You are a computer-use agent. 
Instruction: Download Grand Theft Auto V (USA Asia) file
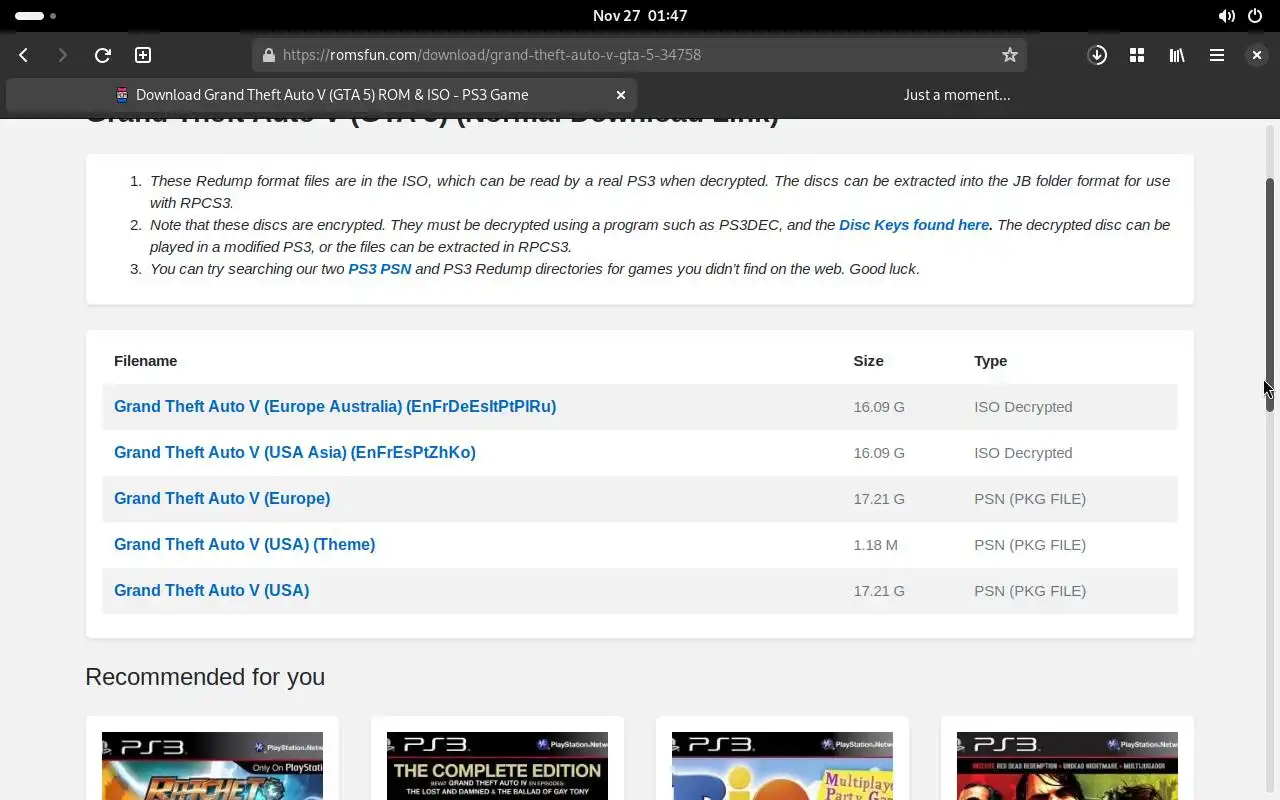click(295, 453)
